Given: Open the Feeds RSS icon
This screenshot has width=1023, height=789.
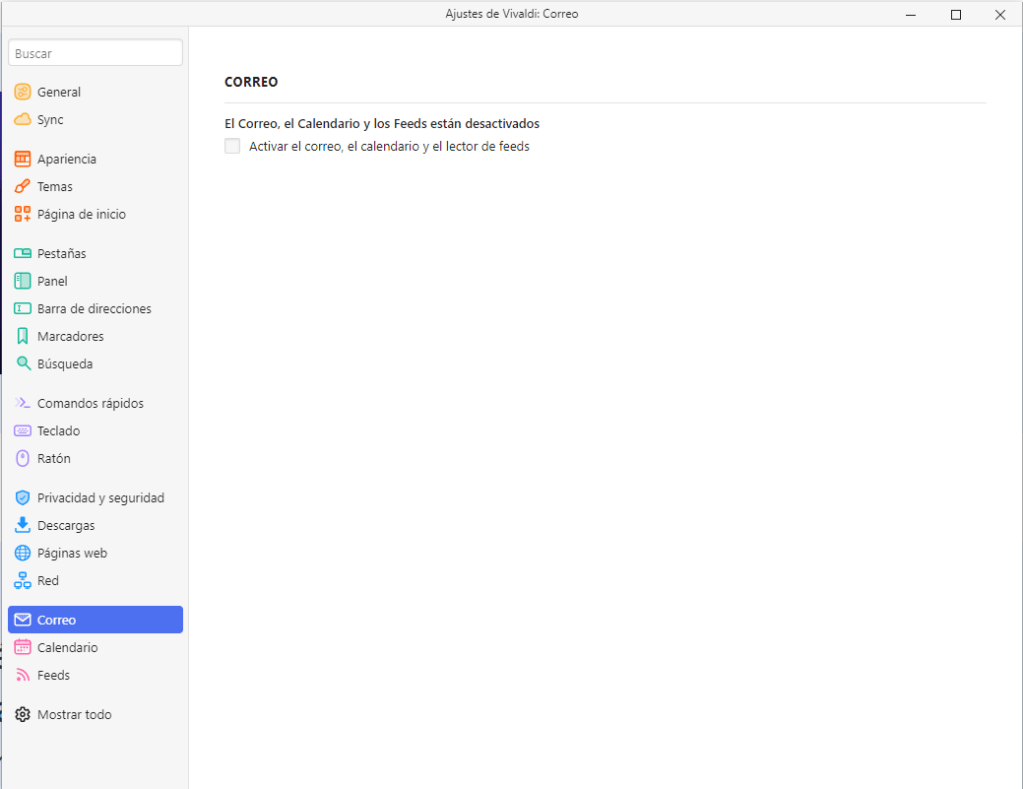Looking at the screenshot, I should coord(22,676).
